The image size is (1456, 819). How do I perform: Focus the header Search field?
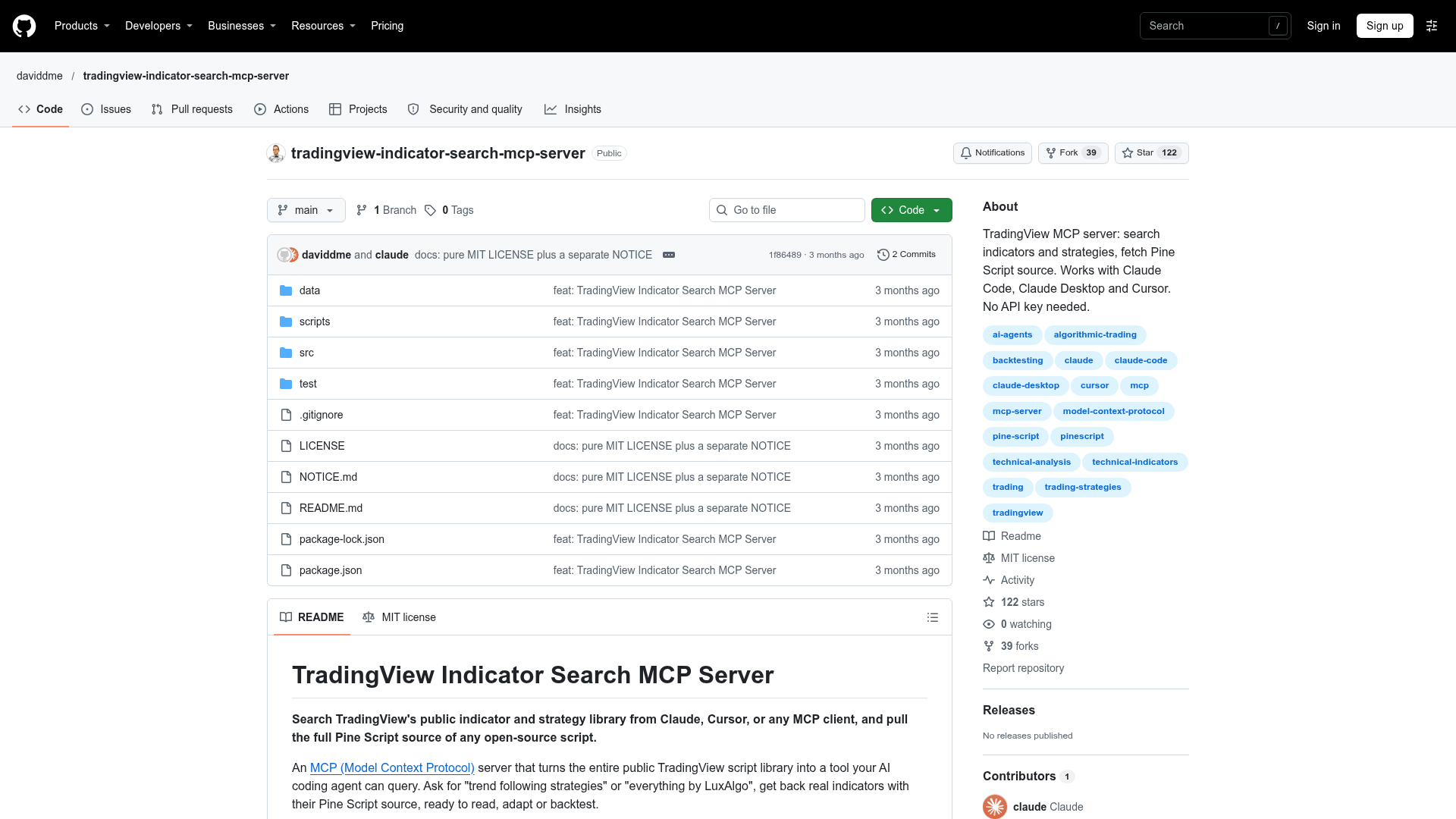click(1215, 26)
